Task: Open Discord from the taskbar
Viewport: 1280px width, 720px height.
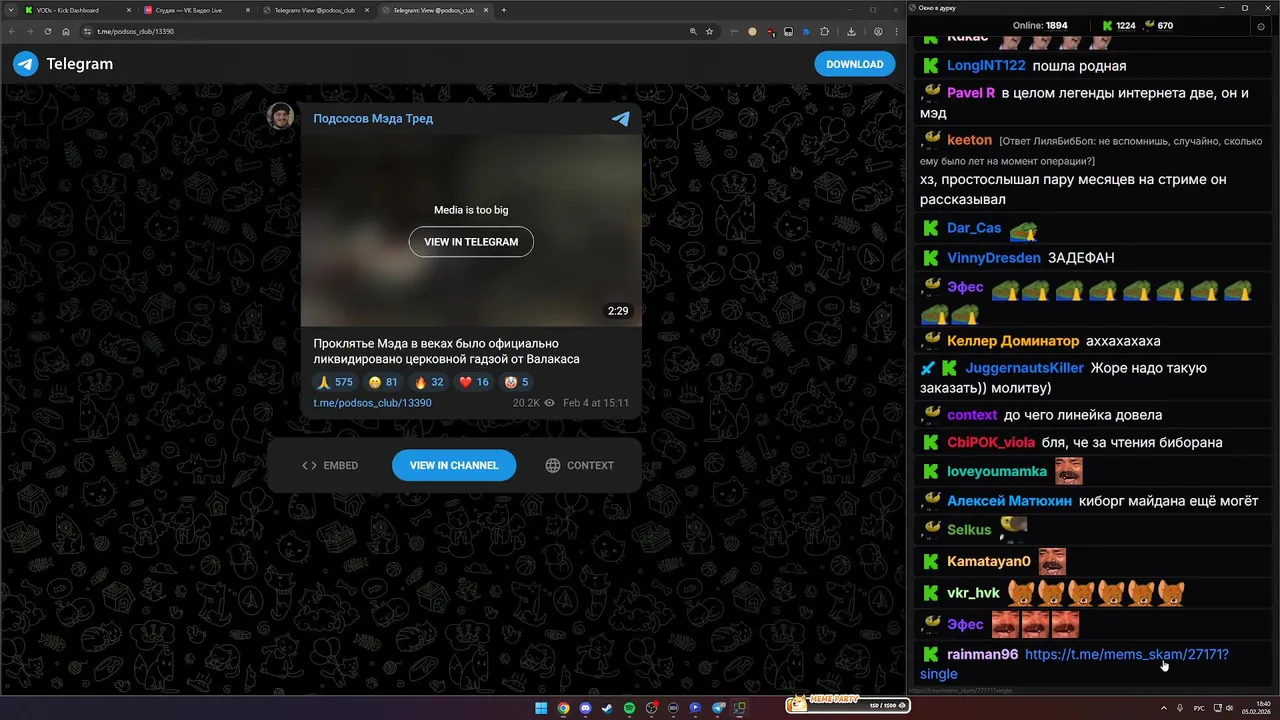Action: (585, 708)
